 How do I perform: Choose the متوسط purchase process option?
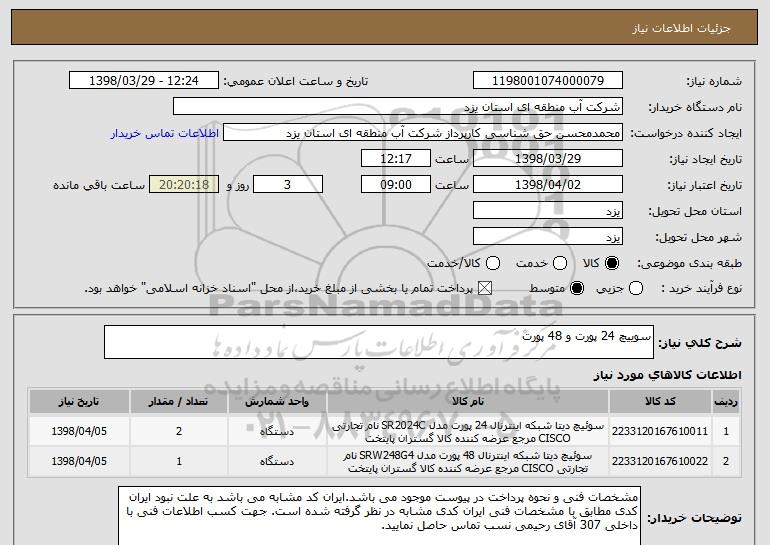577,288
